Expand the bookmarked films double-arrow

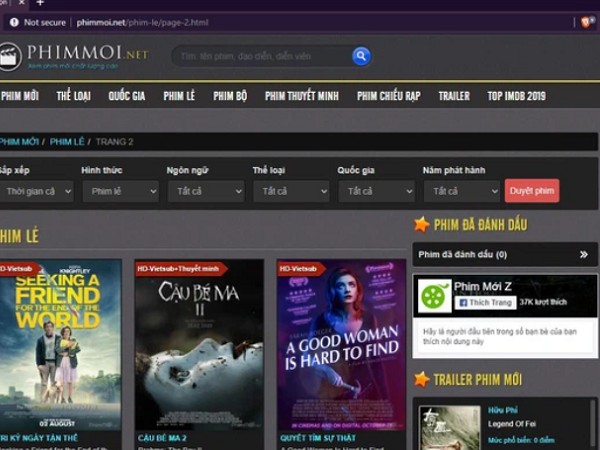point(584,254)
